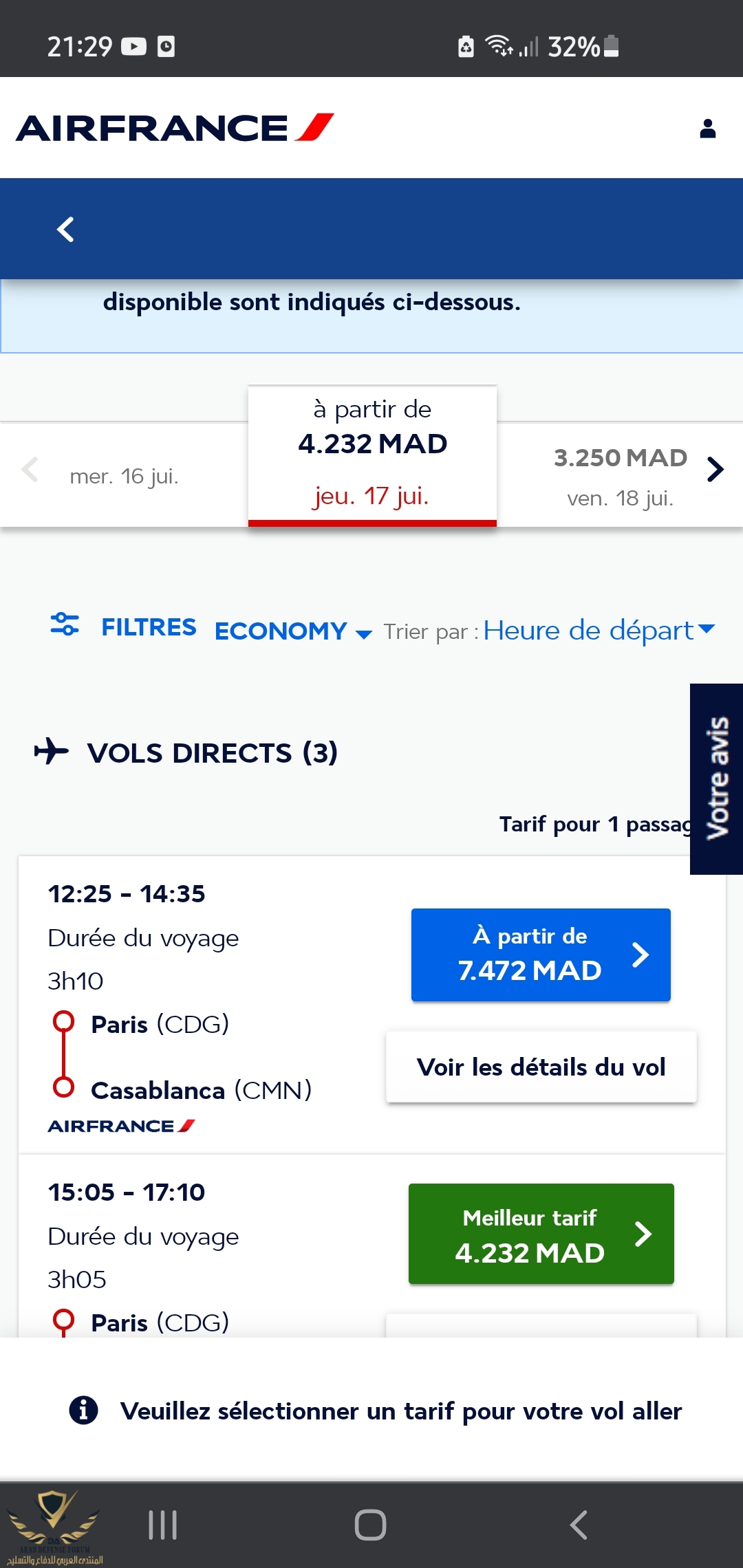Image resolution: width=743 pixels, height=1568 pixels.
Task: Choose the Meilleur tarif 4.232 MAD button
Action: coord(541,1234)
